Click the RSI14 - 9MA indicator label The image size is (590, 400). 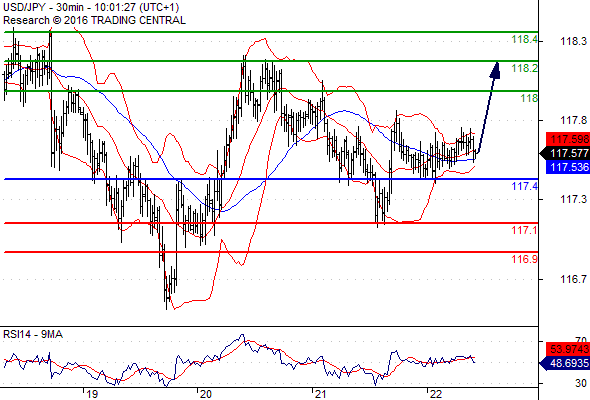click(33, 334)
